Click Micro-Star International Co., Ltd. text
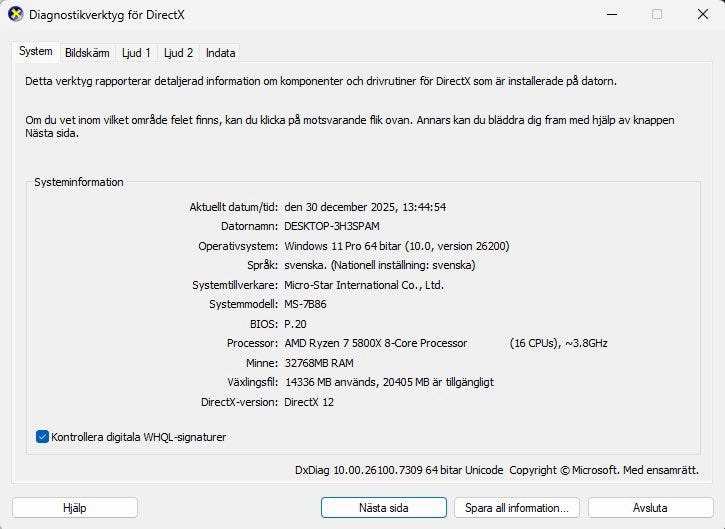The image size is (725, 529). (364, 285)
